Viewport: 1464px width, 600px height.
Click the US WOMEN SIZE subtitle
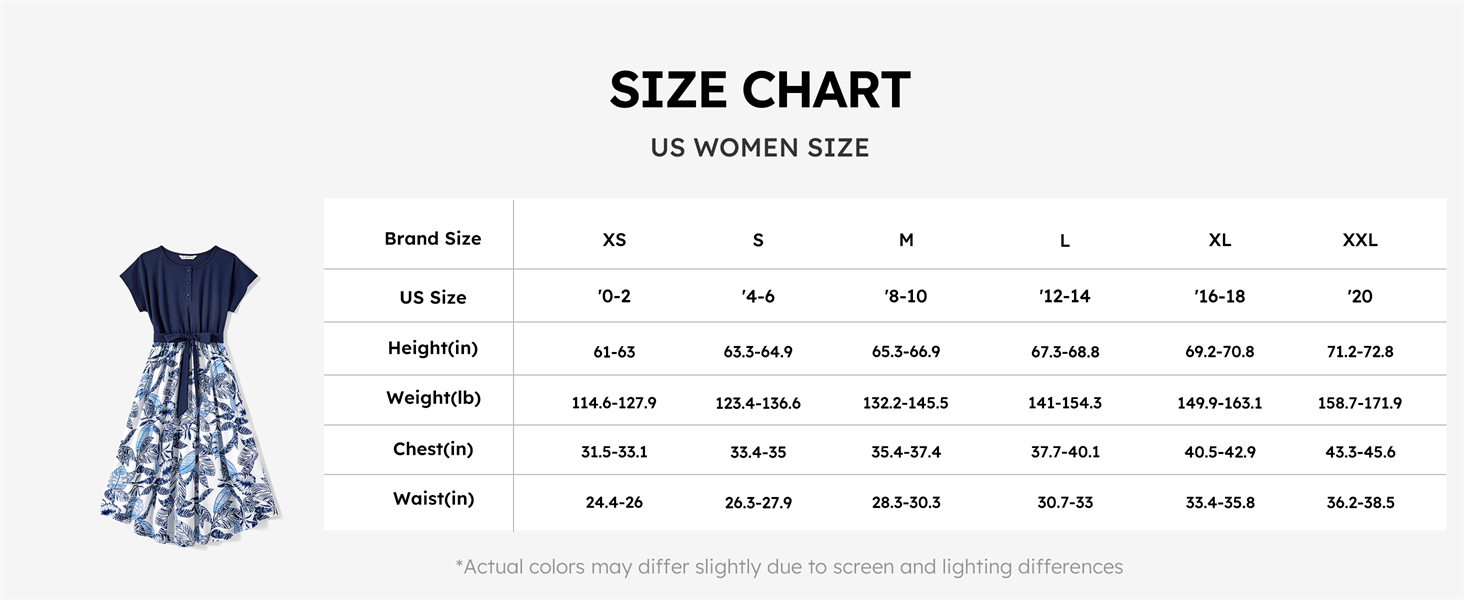point(760,148)
